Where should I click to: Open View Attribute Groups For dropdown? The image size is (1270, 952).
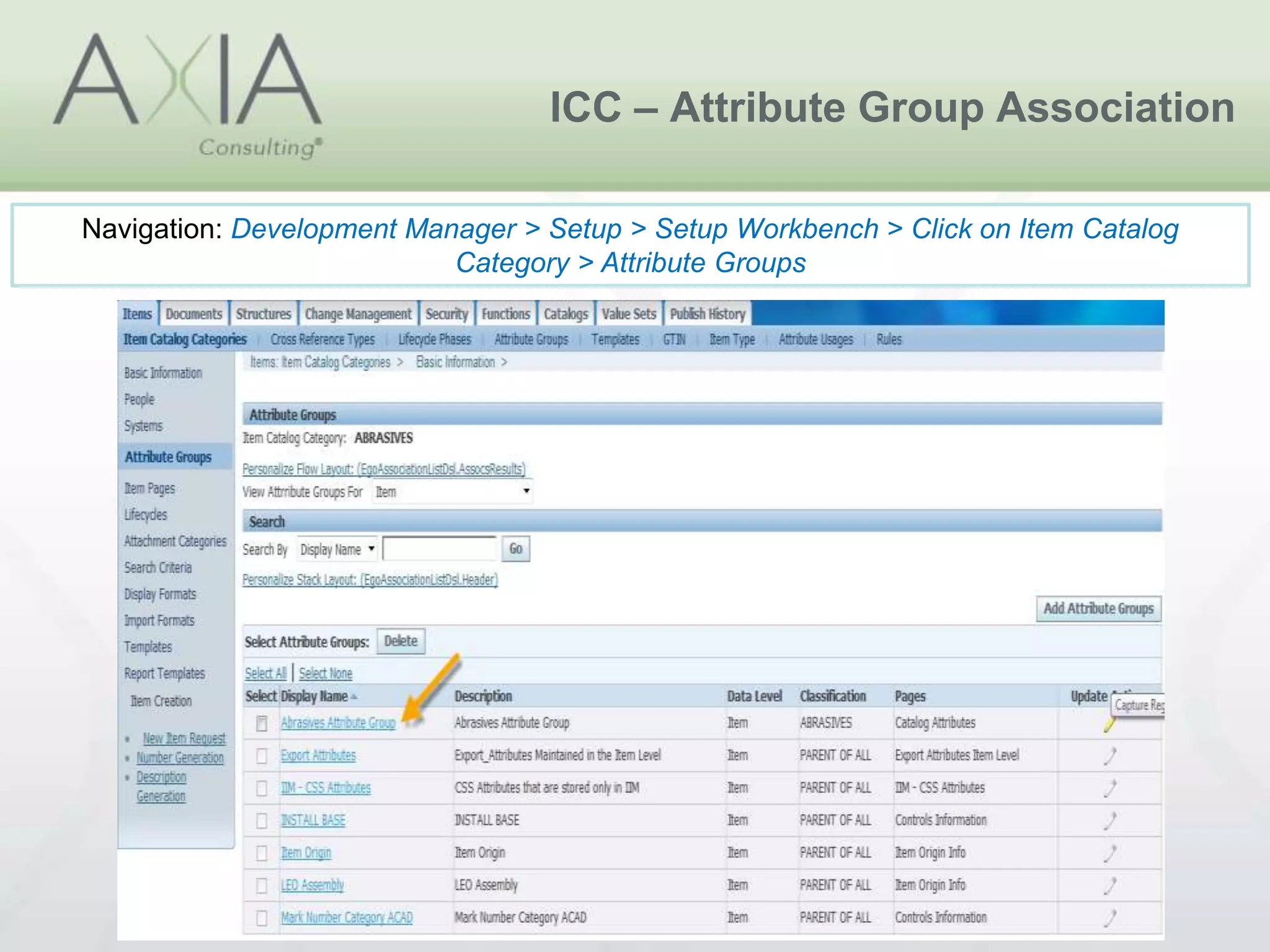coord(452,491)
